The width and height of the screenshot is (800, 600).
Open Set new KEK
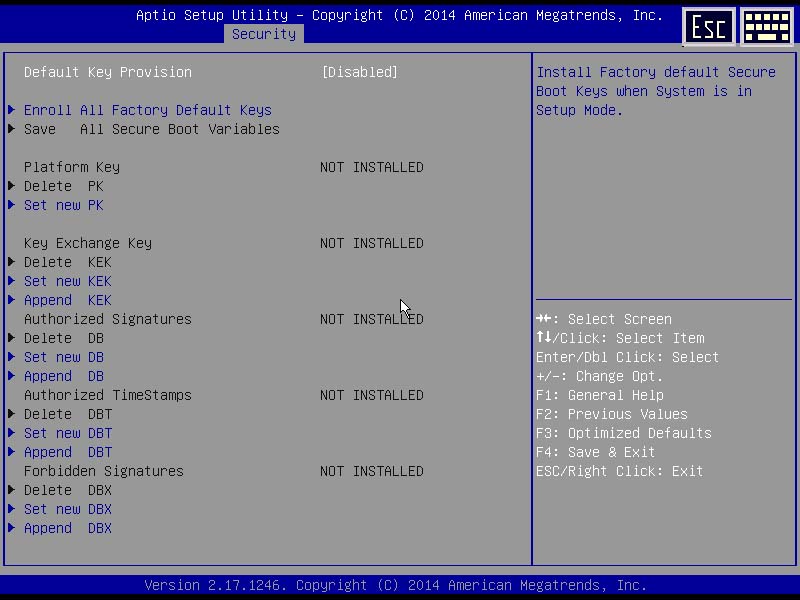pyautogui.click(x=67, y=281)
